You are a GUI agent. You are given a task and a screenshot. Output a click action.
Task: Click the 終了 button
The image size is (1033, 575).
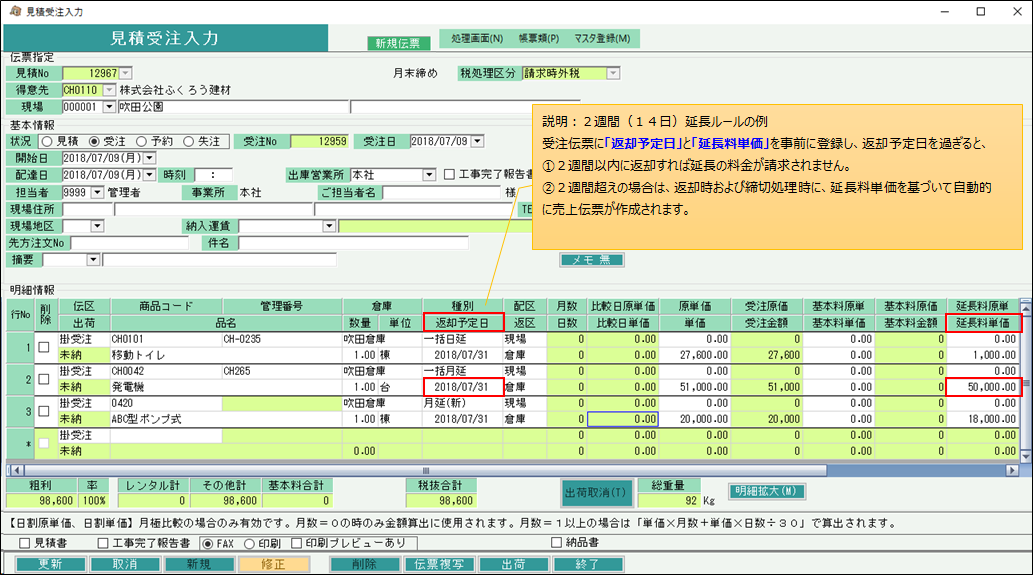tap(588, 564)
